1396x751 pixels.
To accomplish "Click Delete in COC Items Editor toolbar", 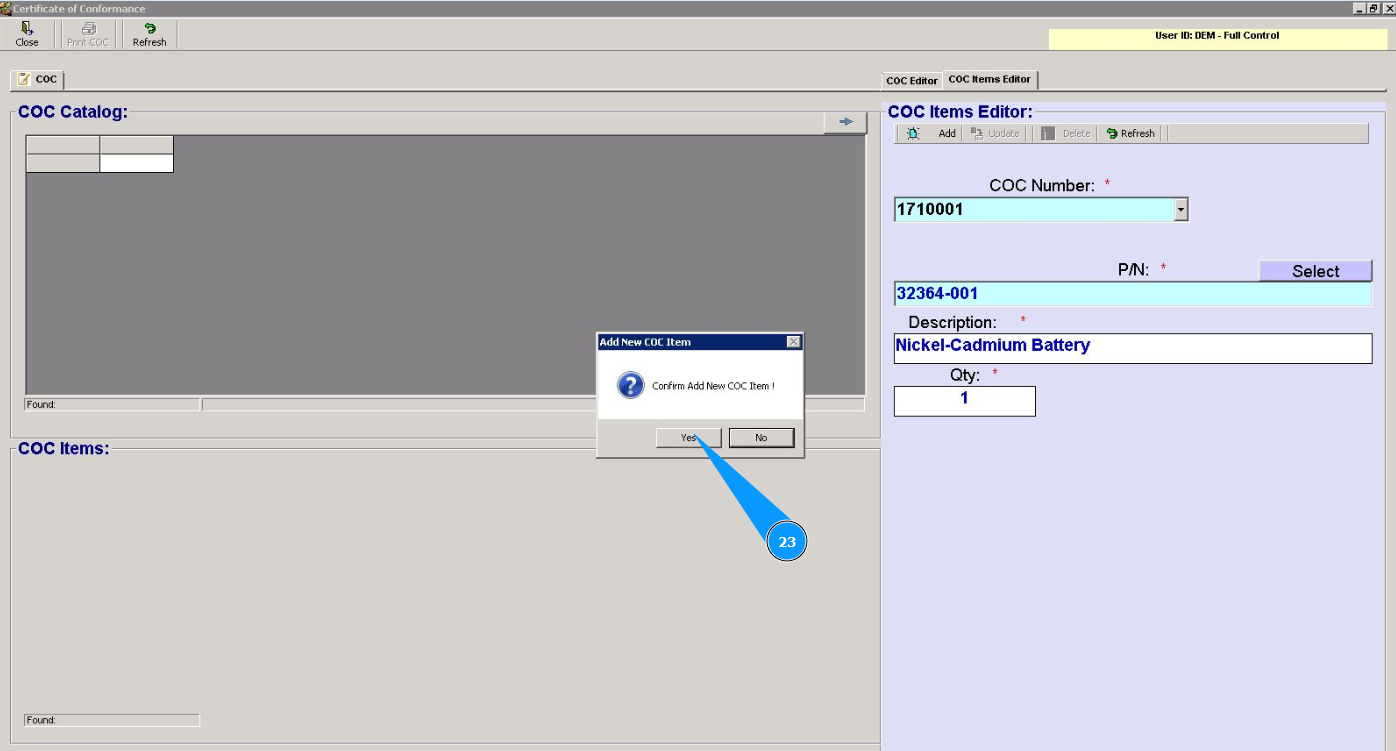I will point(1066,133).
